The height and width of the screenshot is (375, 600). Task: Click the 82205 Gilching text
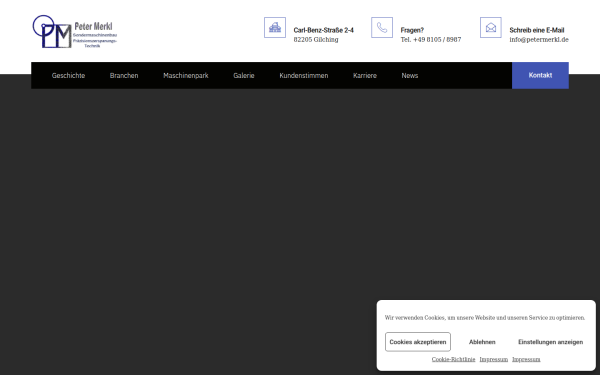point(316,39)
